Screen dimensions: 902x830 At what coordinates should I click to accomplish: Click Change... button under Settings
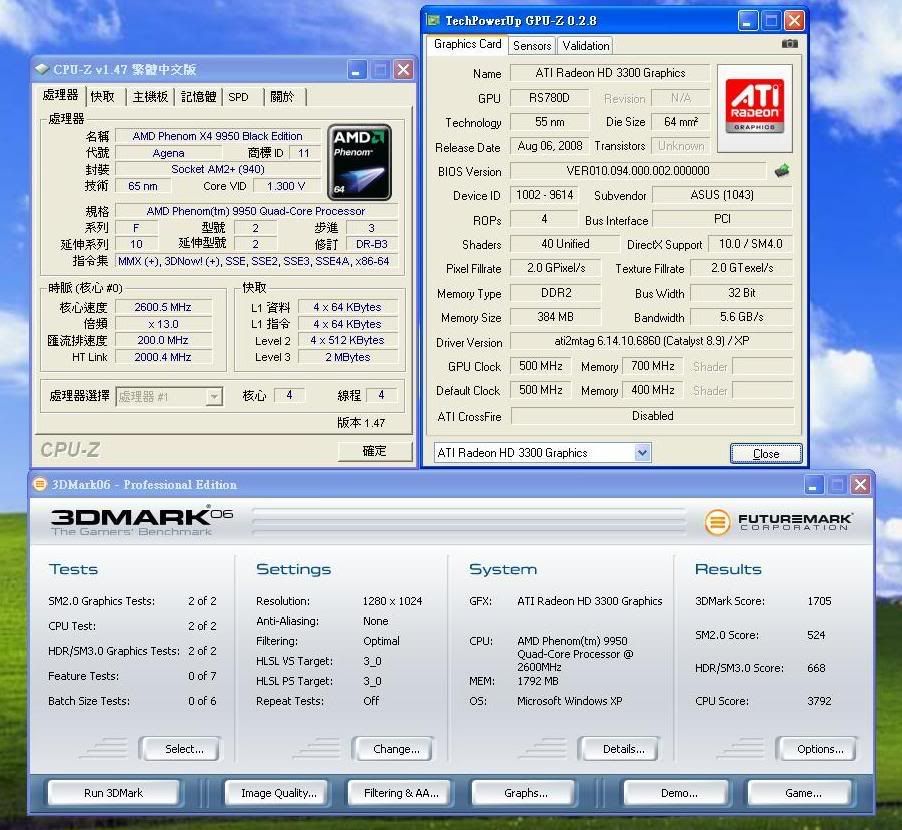click(392, 749)
